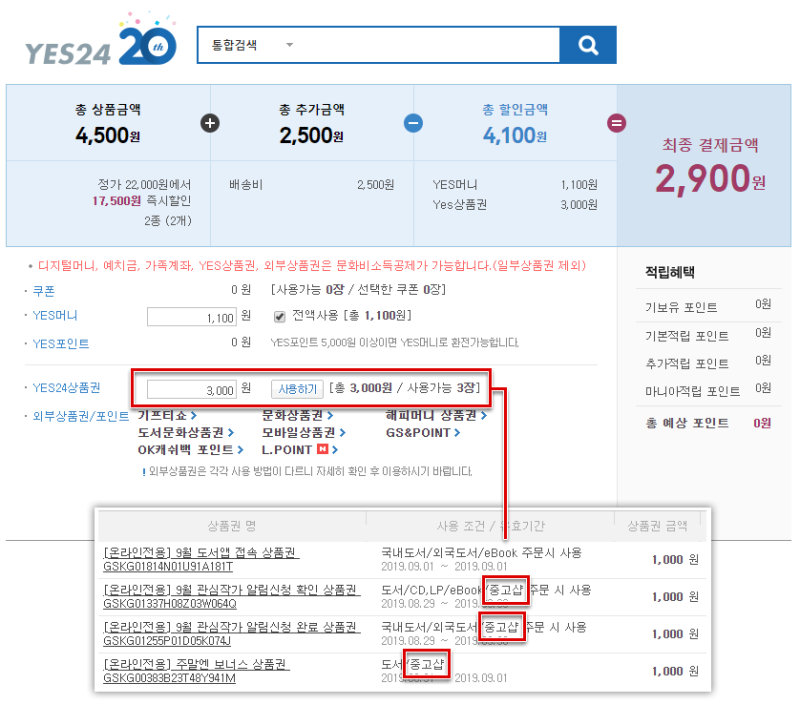Screen dimensions: 800x705
Task: Open the 해피머니 상품권 option
Action: tap(436, 415)
